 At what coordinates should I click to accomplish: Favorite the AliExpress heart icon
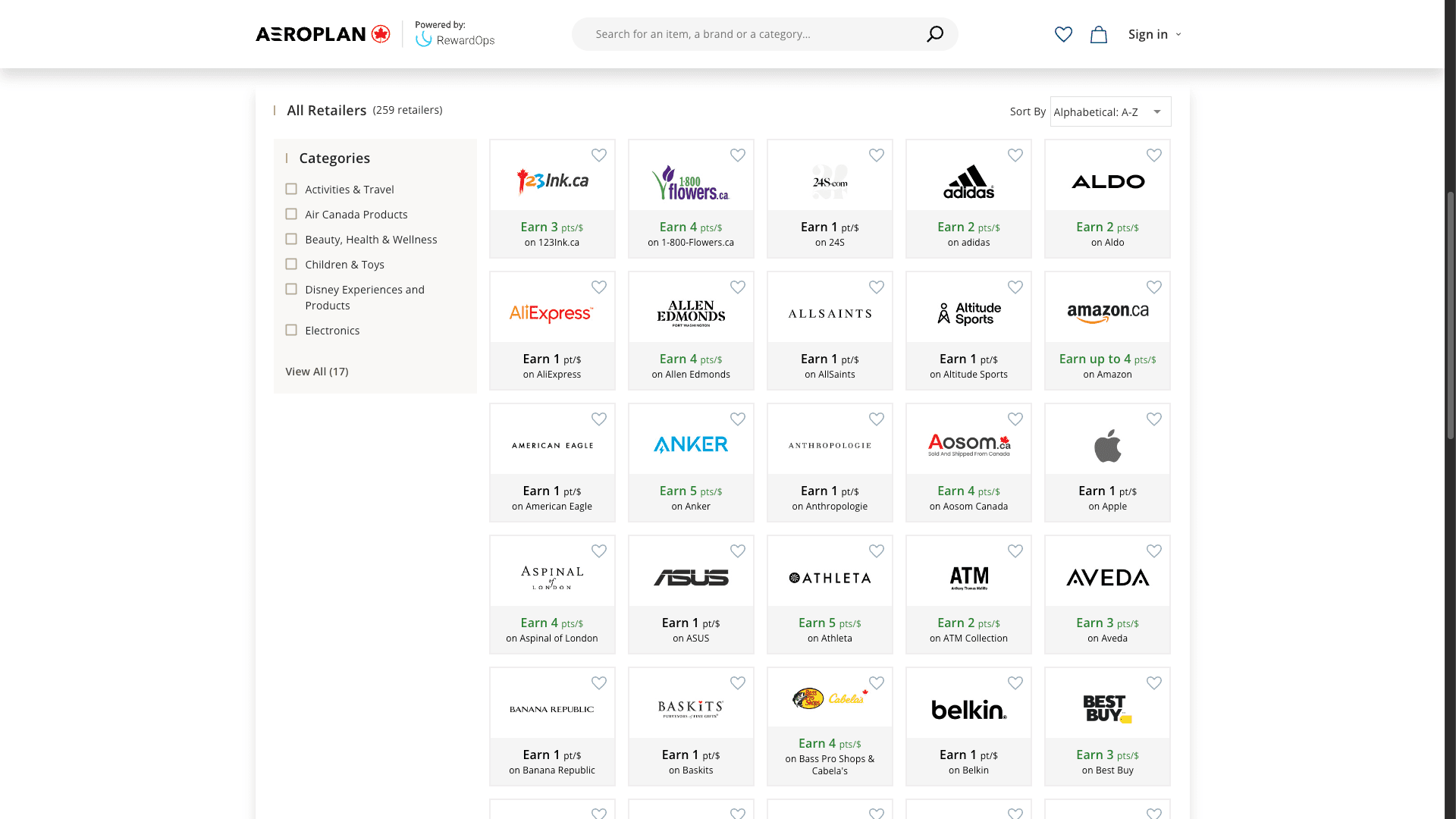pyautogui.click(x=599, y=287)
